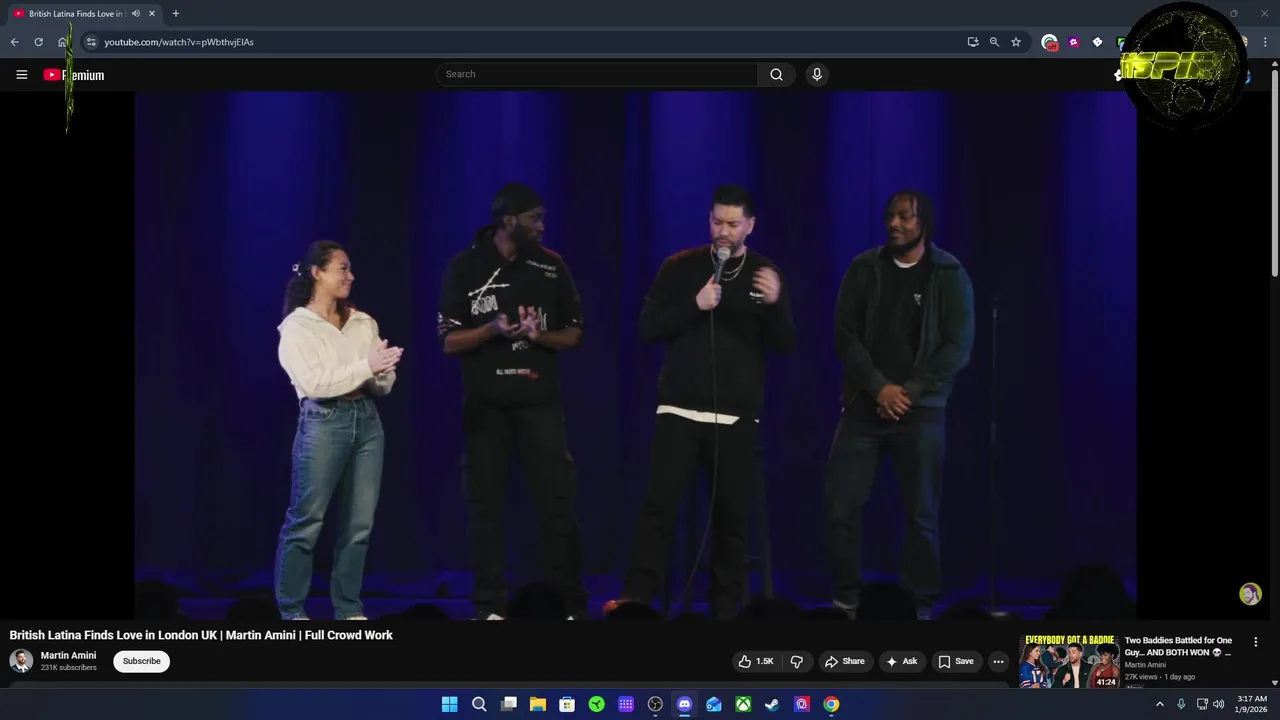
Task: Install app icon in address bar
Action: point(973,42)
